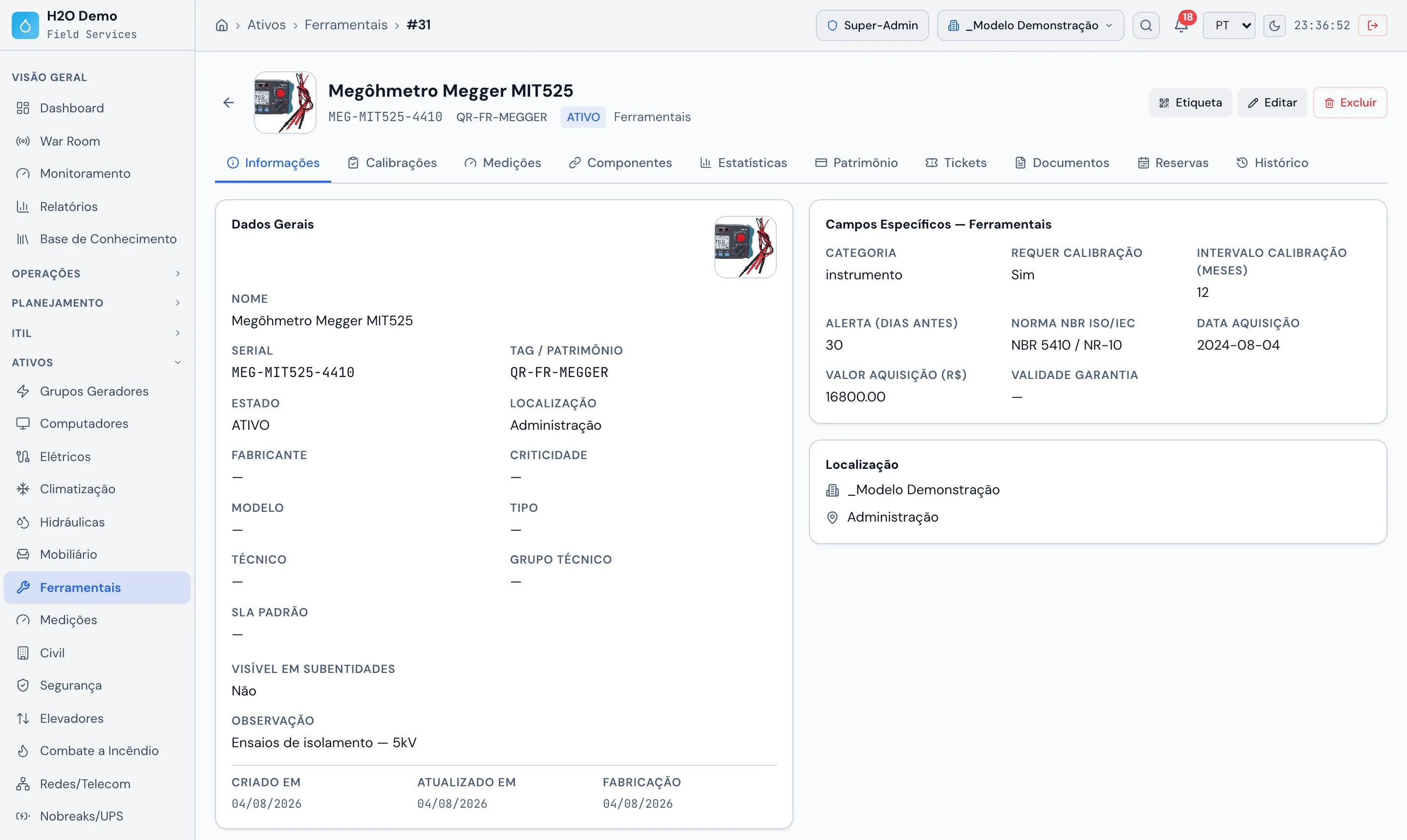Screen dimensions: 1407x840
Task: Switch to the Estatísticas tab
Action: [744, 163]
